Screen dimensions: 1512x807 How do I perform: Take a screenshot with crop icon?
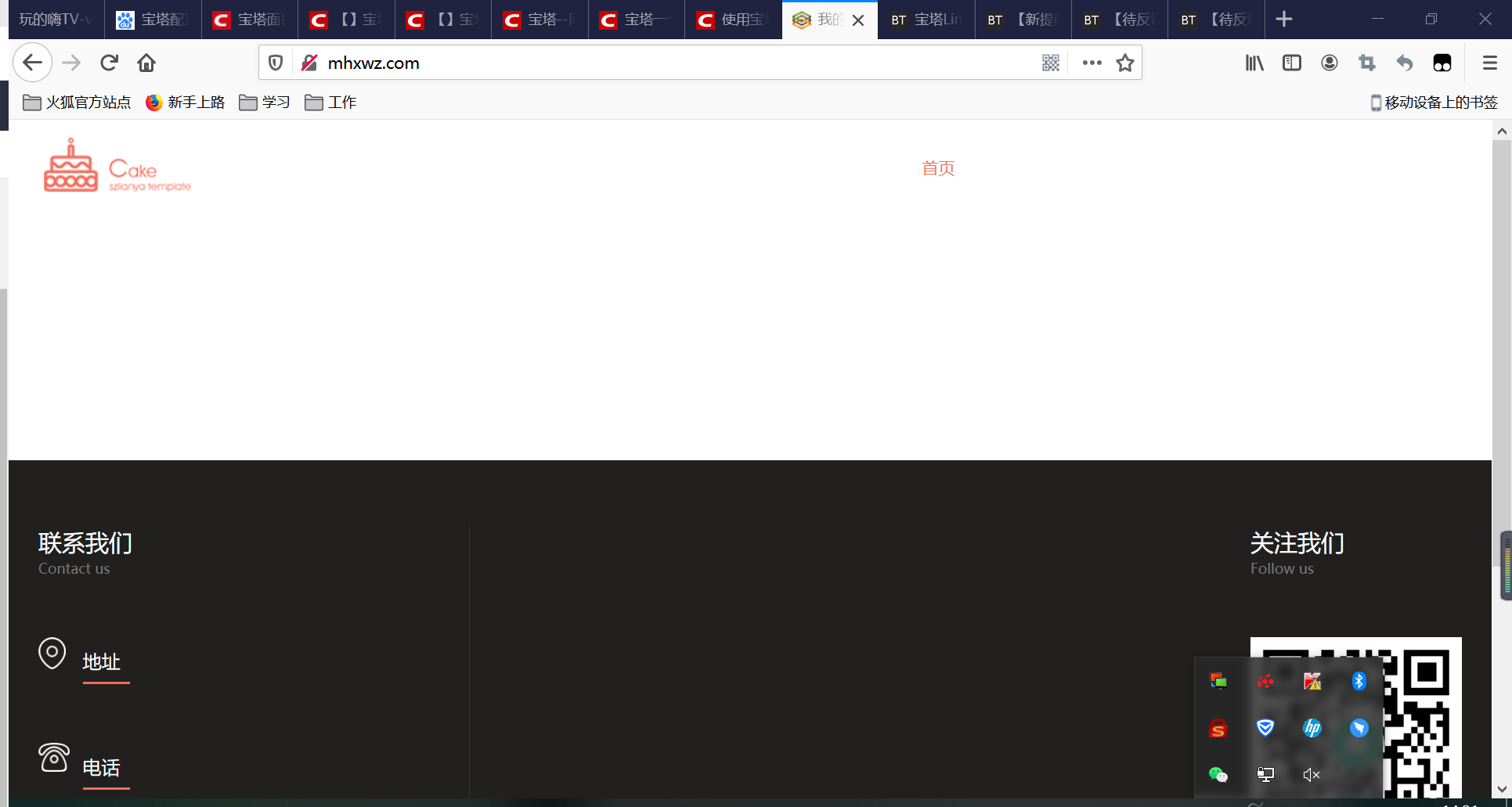(x=1367, y=63)
